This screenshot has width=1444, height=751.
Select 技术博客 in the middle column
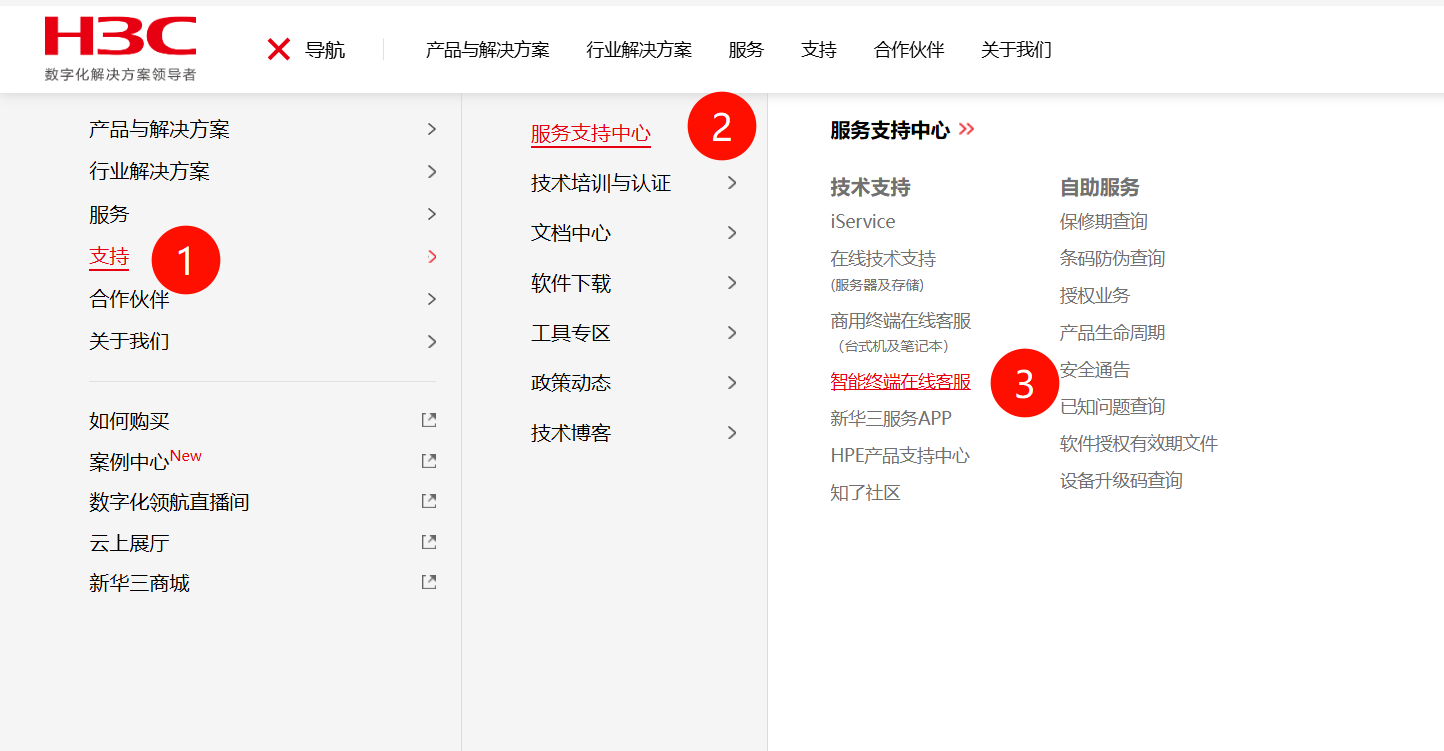pos(570,433)
